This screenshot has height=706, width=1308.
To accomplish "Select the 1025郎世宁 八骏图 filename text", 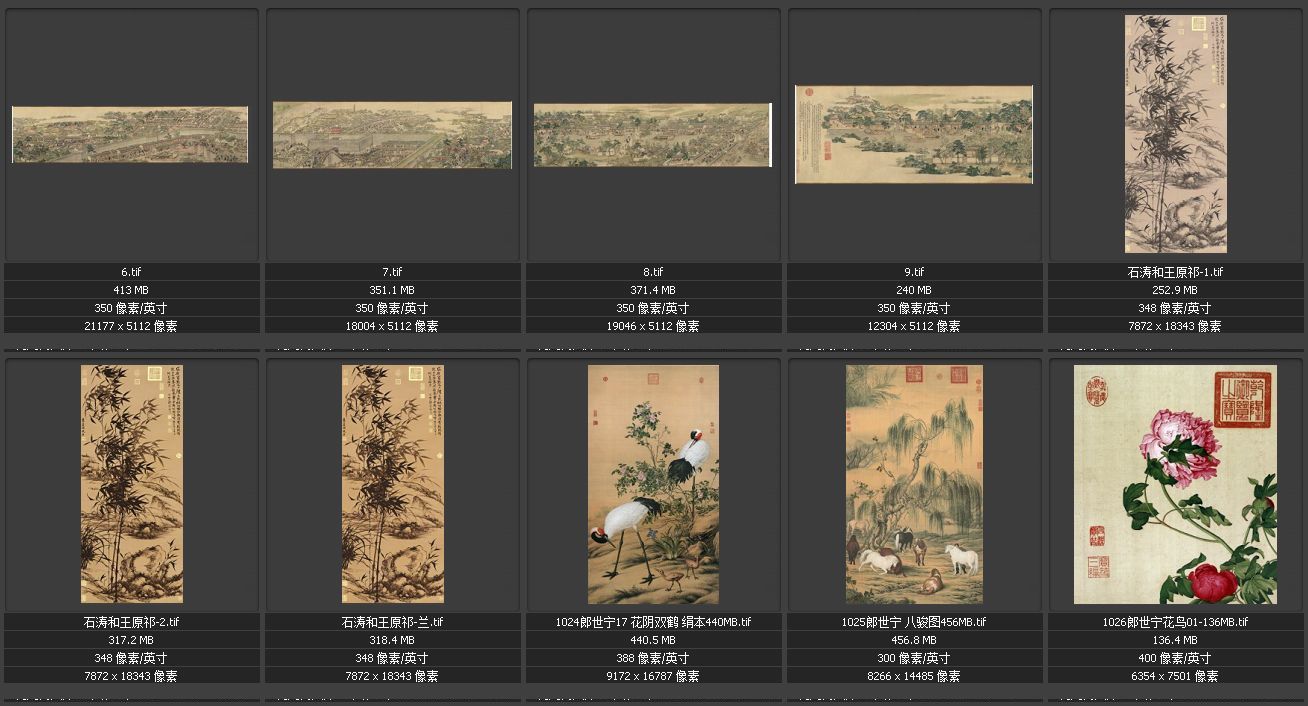I will tap(914, 622).
